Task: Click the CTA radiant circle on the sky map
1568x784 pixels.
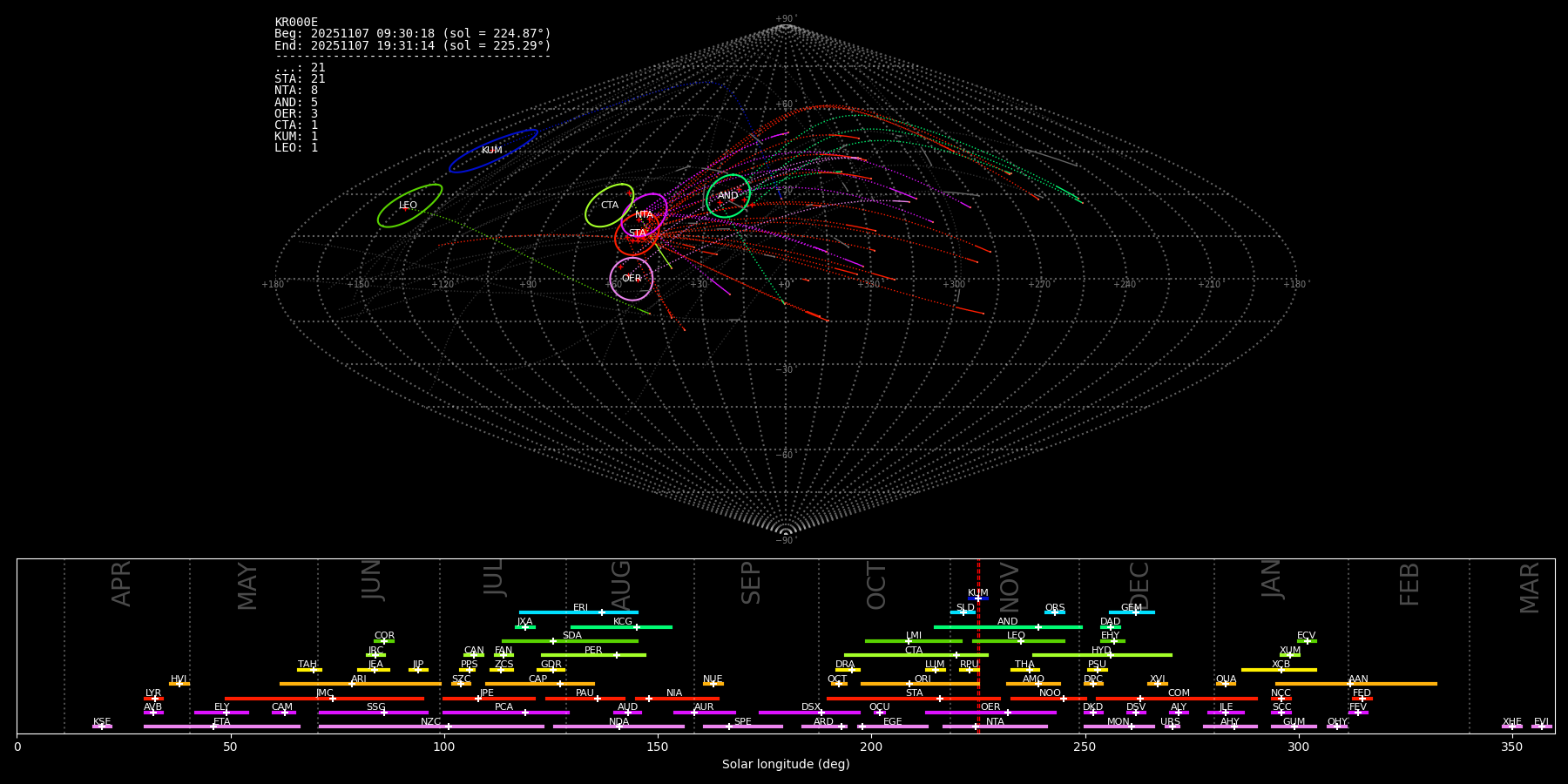Action: [609, 206]
